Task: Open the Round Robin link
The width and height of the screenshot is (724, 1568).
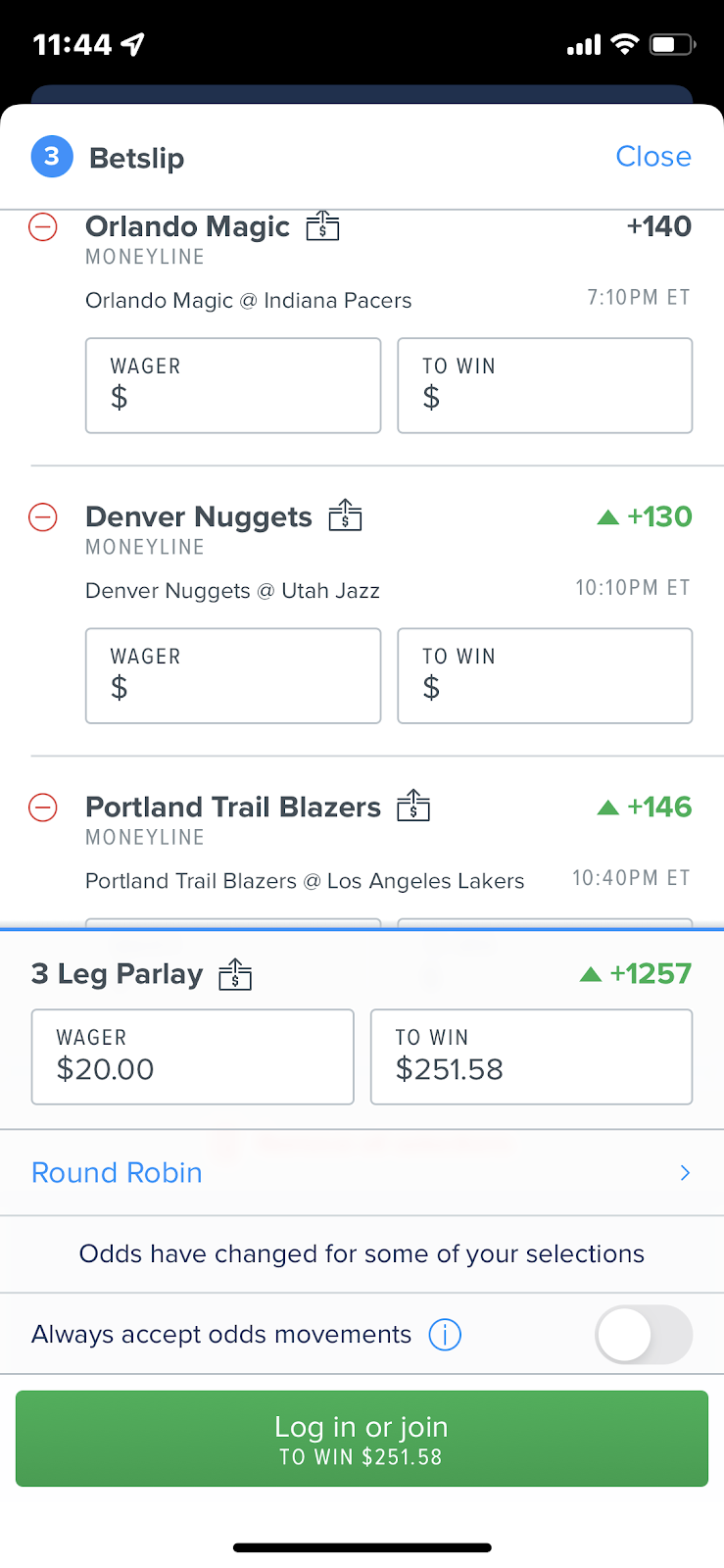Action: pyautogui.click(x=118, y=1173)
